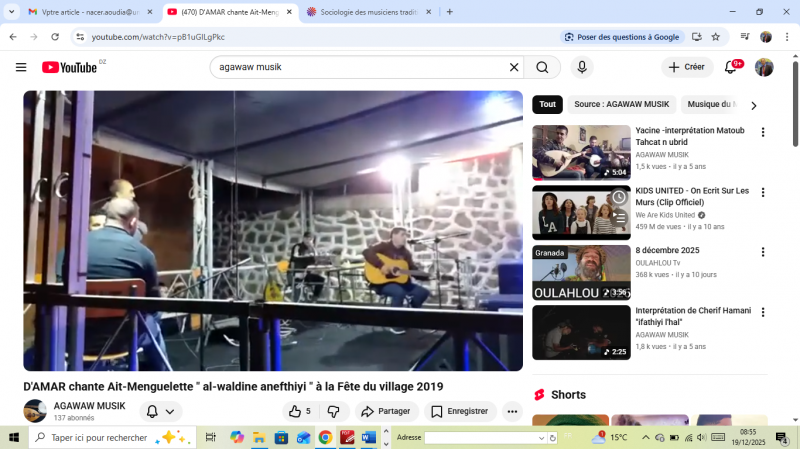Bookmark this page with the star icon
Image resolution: width=800 pixels, height=449 pixels.
click(x=716, y=37)
